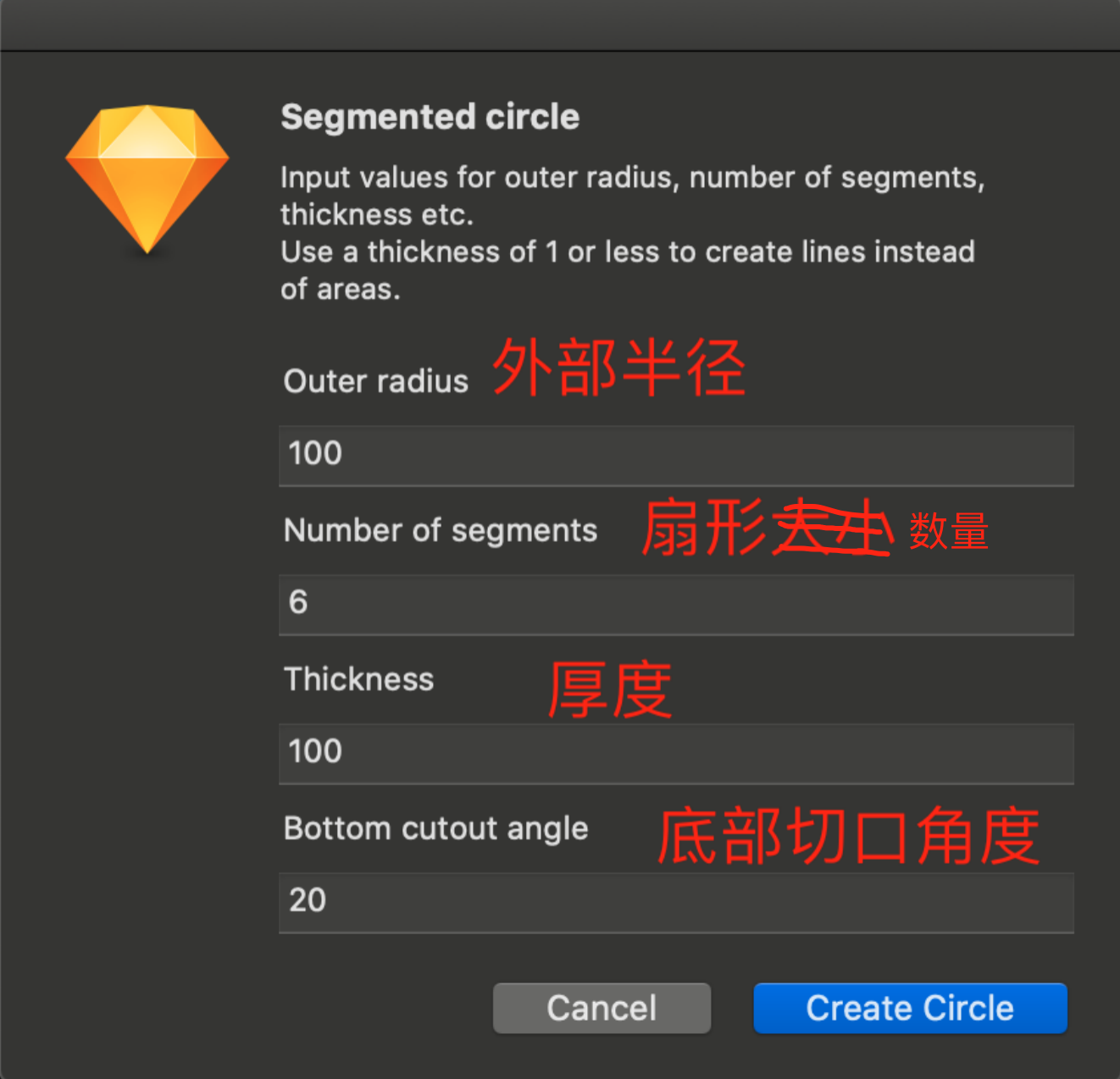This screenshot has width=1120, height=1079.
Task: Confirm with the Create Circle button
Action: click(910, 1008)
